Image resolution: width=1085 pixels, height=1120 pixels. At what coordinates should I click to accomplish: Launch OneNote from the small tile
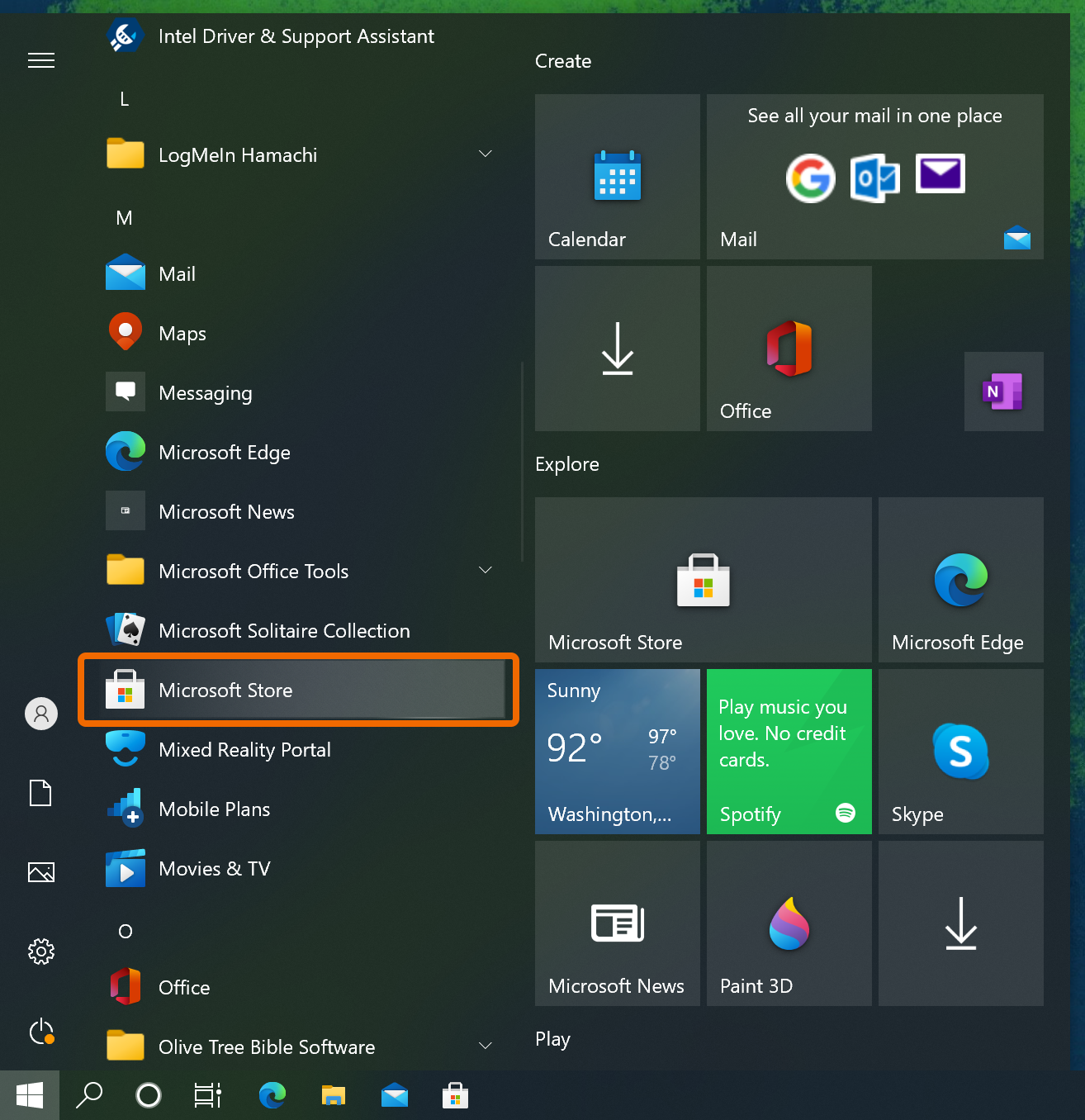(x=1003, y=392)
